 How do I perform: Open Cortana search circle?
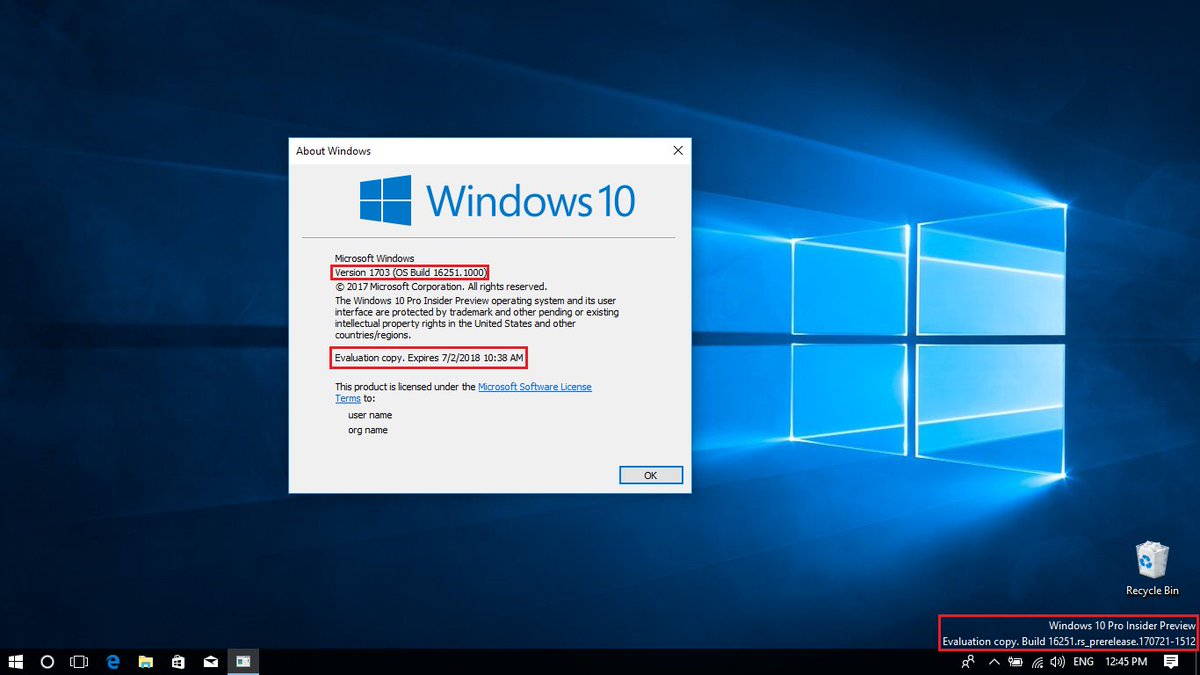47,662
